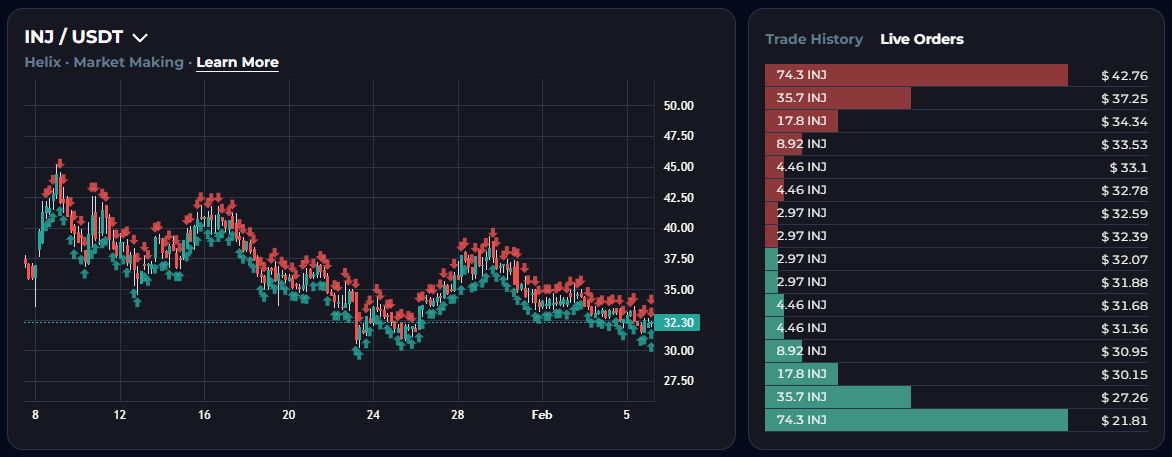
Task: Click the 50.00 price axis label
Action: pyautogui.click(x=679, y=106)
